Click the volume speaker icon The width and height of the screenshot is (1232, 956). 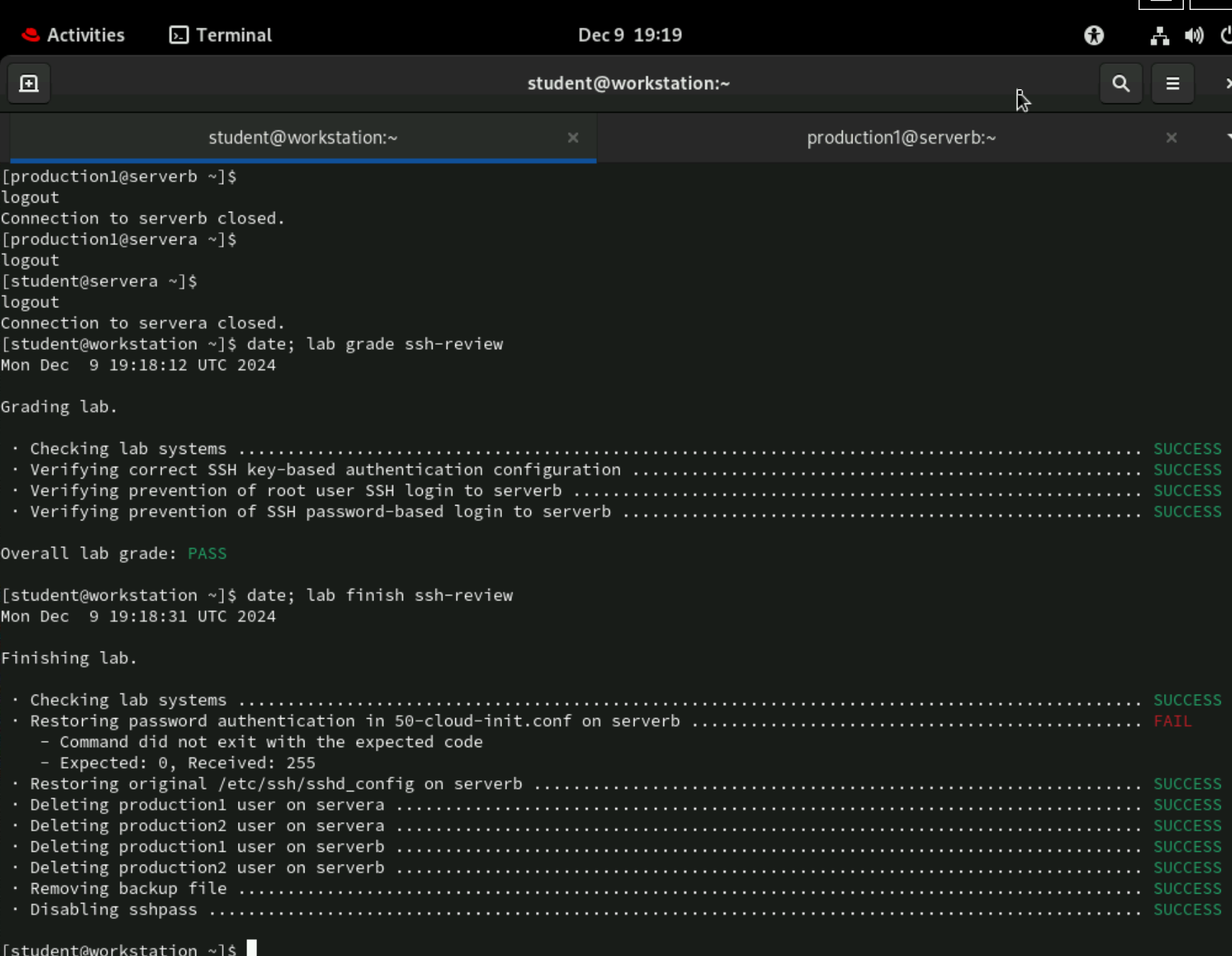click(x=1193, y=35)
